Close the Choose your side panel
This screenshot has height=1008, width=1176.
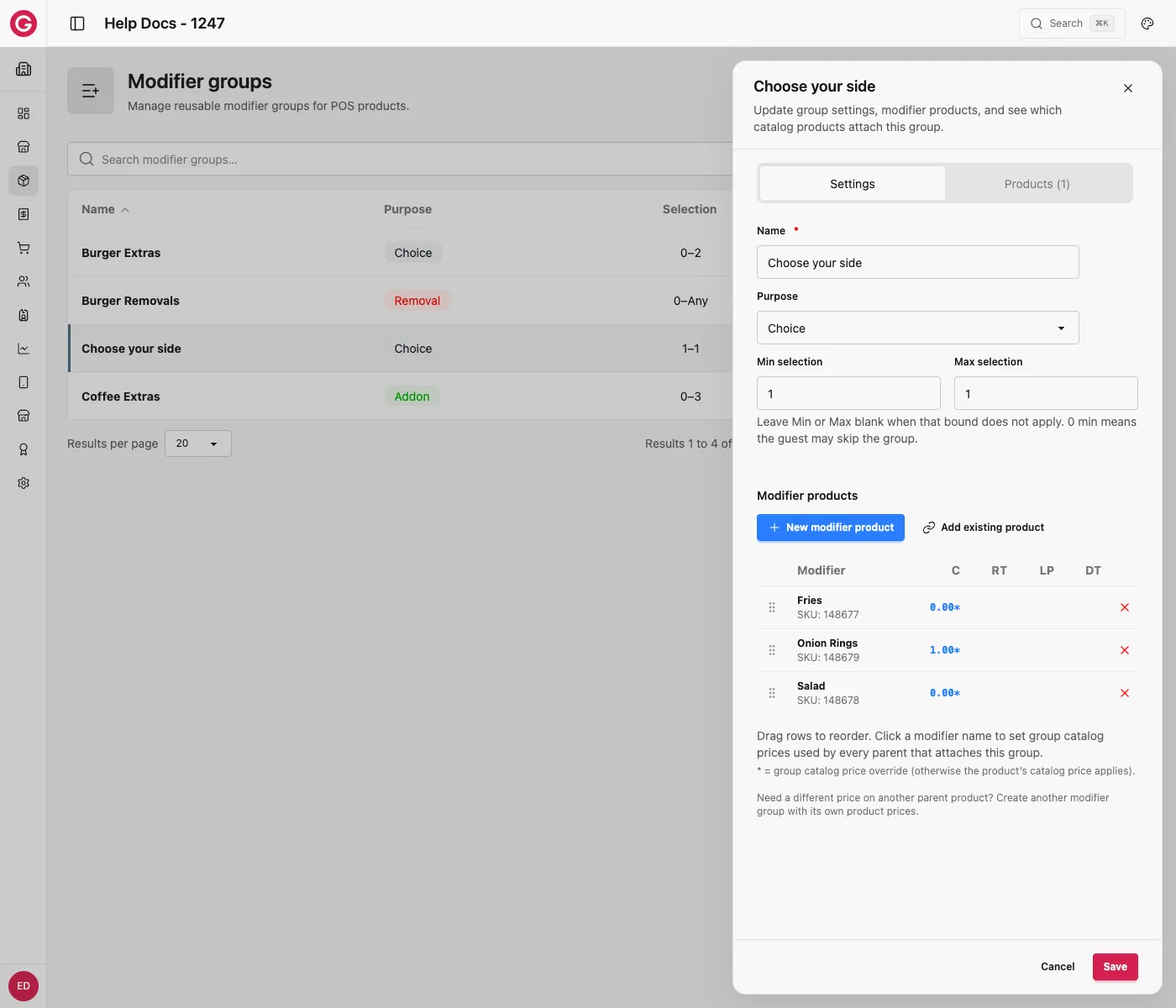[1128, 88]
